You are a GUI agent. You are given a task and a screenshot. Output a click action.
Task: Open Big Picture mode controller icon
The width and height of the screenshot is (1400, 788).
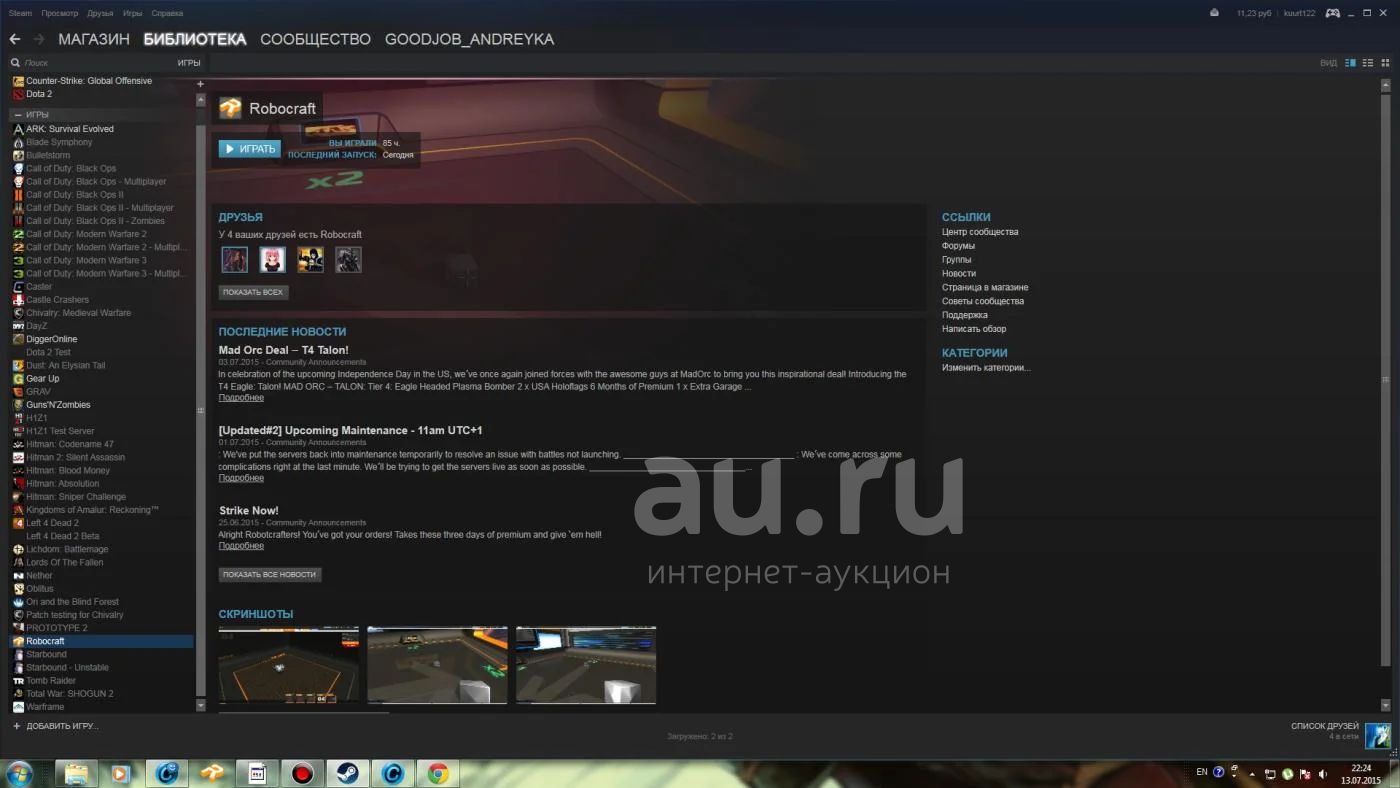tap(1332, 13)
